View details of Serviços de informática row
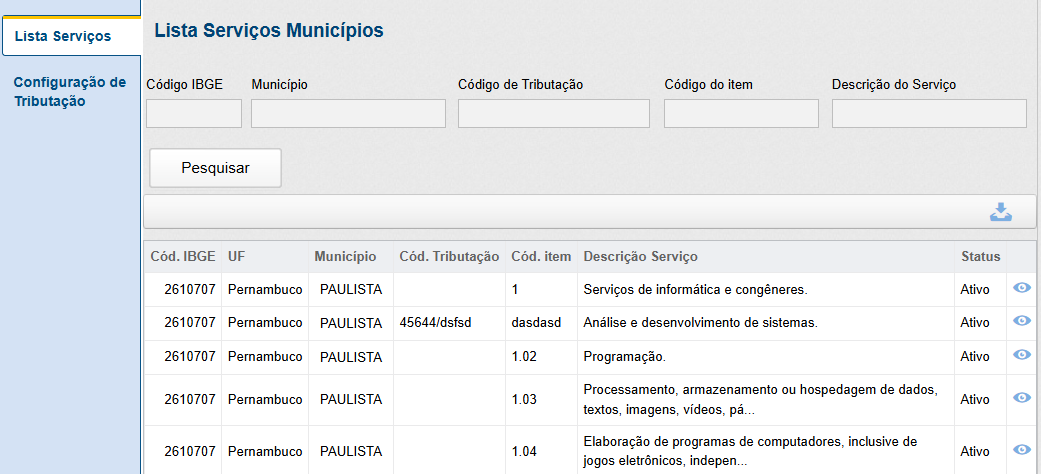1041x474 pixels. [x=1022, y=288]
